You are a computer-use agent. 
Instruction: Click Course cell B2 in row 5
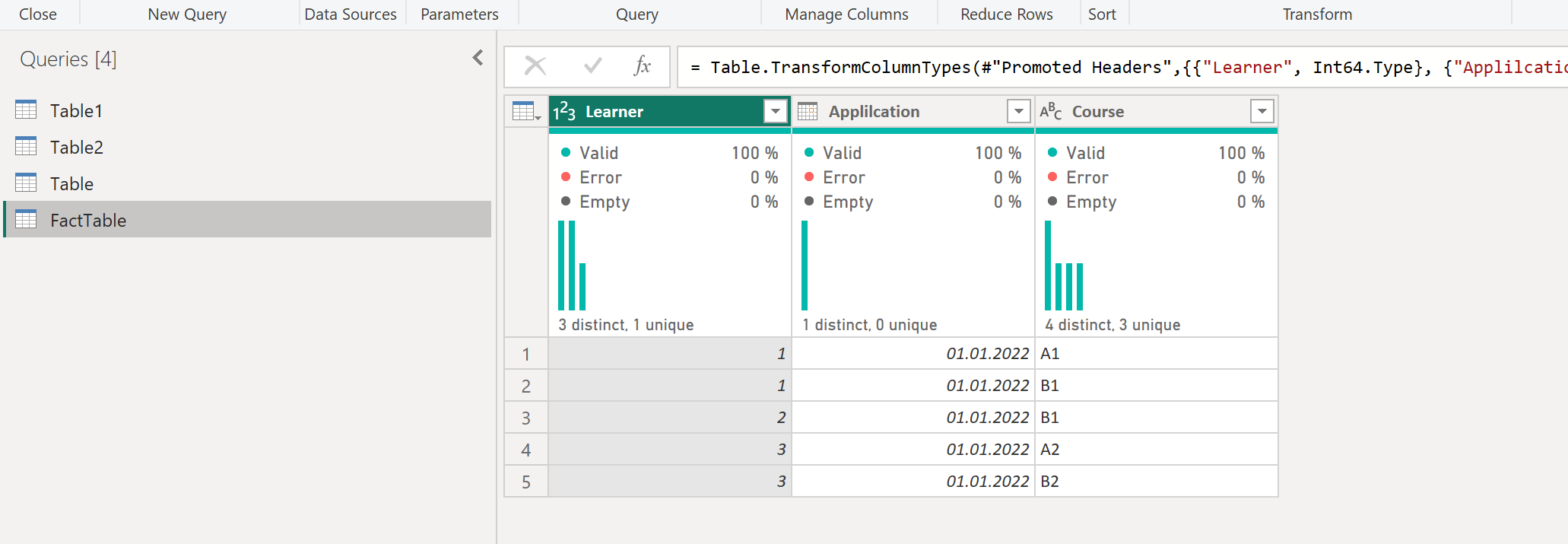[x=1156, y=482]
